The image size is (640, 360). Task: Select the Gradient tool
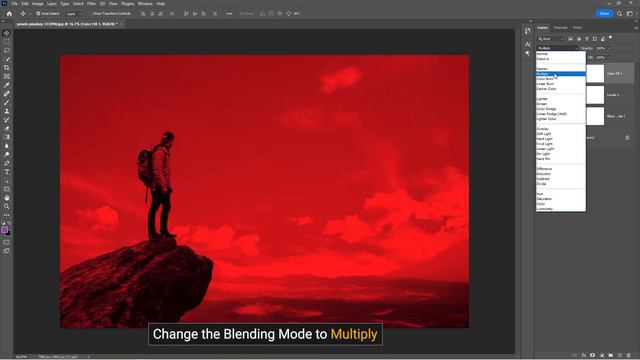point(7,137)
